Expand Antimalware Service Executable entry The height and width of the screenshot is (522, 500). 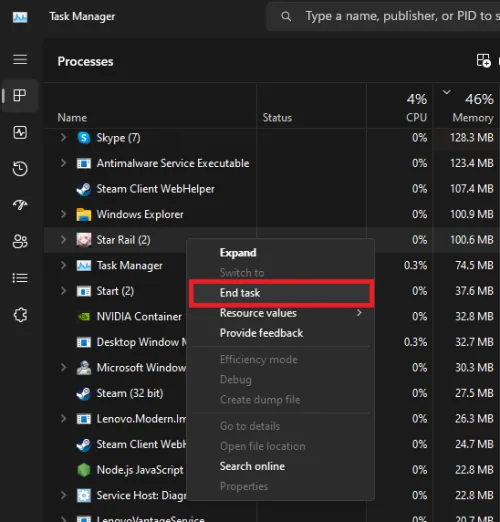63,163
